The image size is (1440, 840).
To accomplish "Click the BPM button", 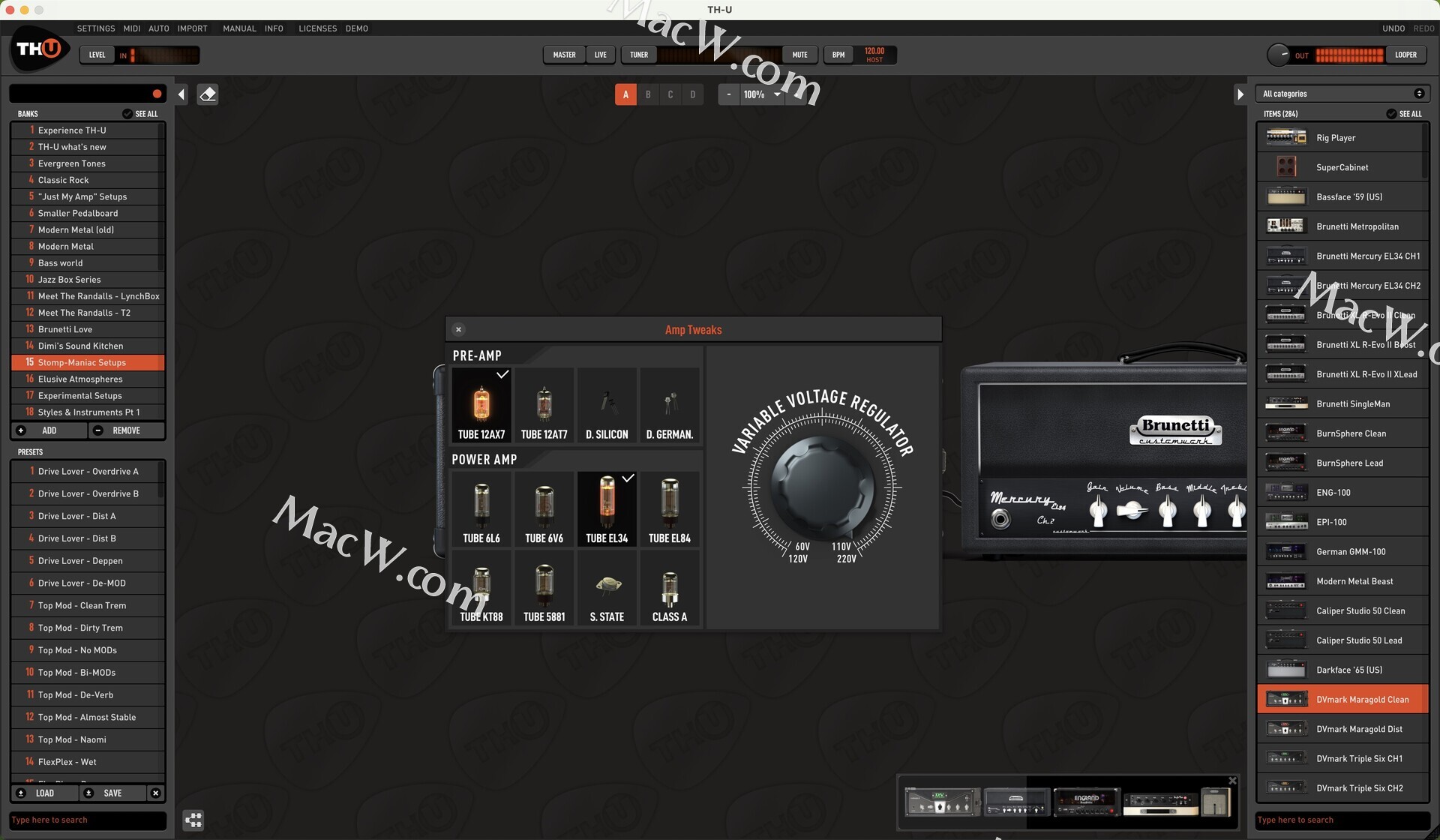I will 838,55.
